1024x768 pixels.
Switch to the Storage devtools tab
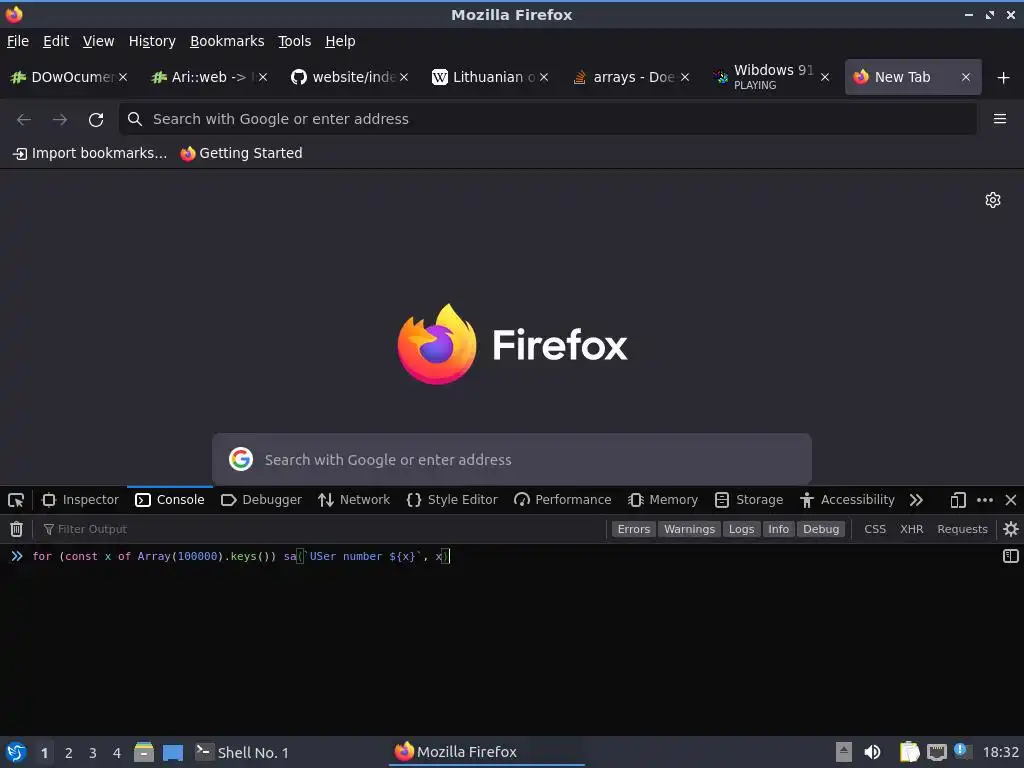749,500
